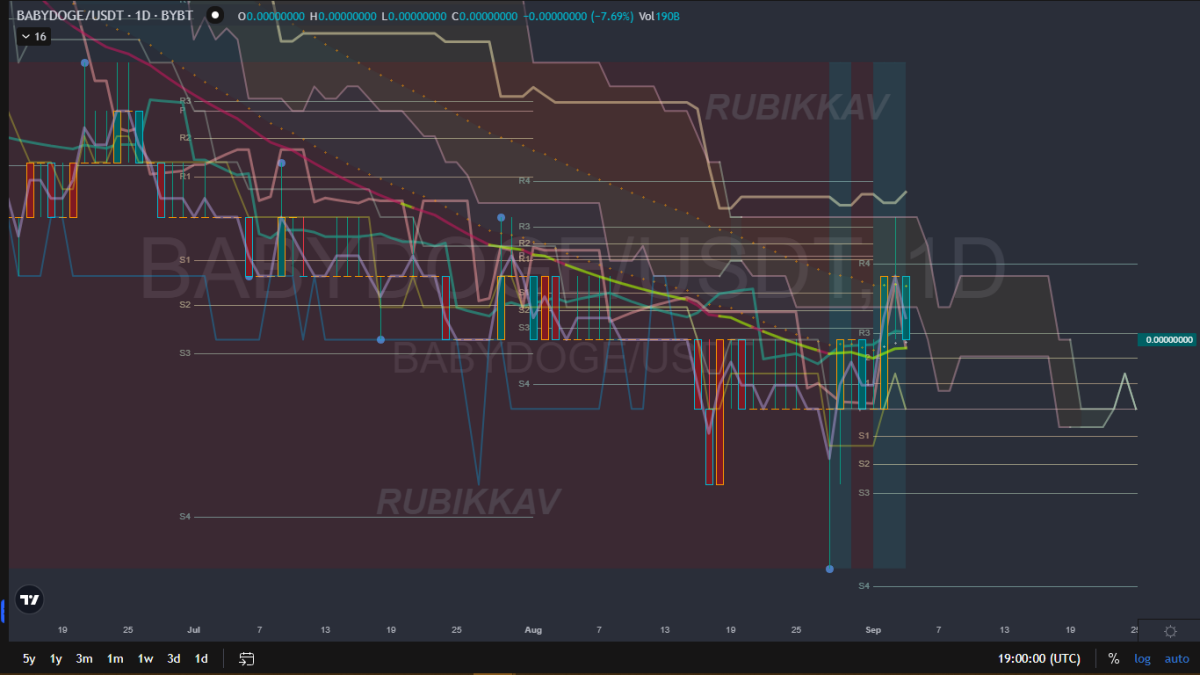
Task: Open the TradingView logo
Action: pos(30,599)
